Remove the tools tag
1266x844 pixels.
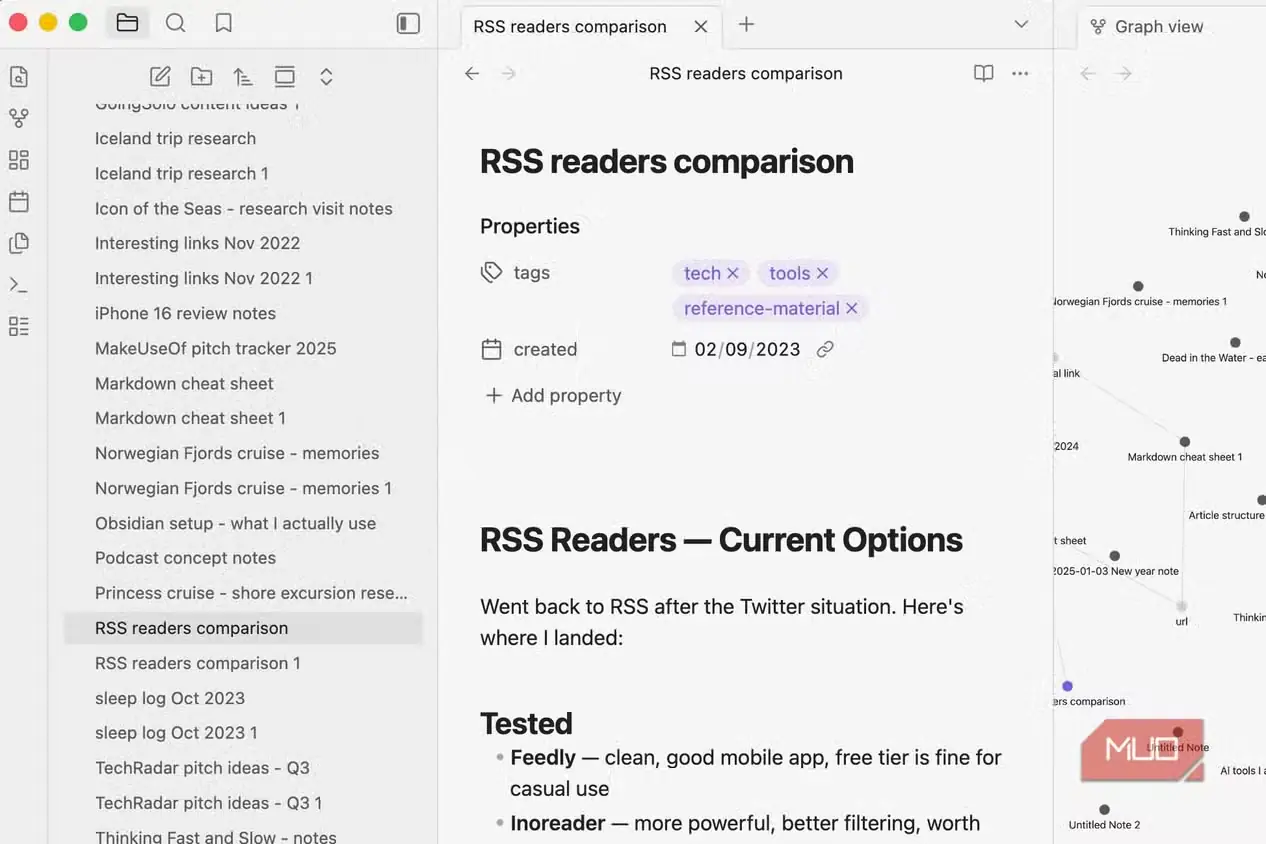point(823,273)
